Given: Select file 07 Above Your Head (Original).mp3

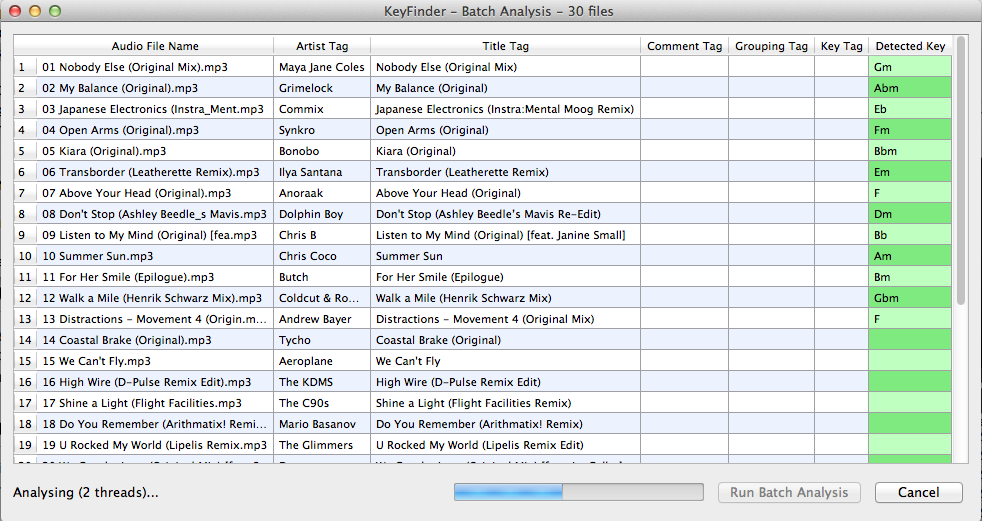Looking at the screenshot, I should pos(155,193).
